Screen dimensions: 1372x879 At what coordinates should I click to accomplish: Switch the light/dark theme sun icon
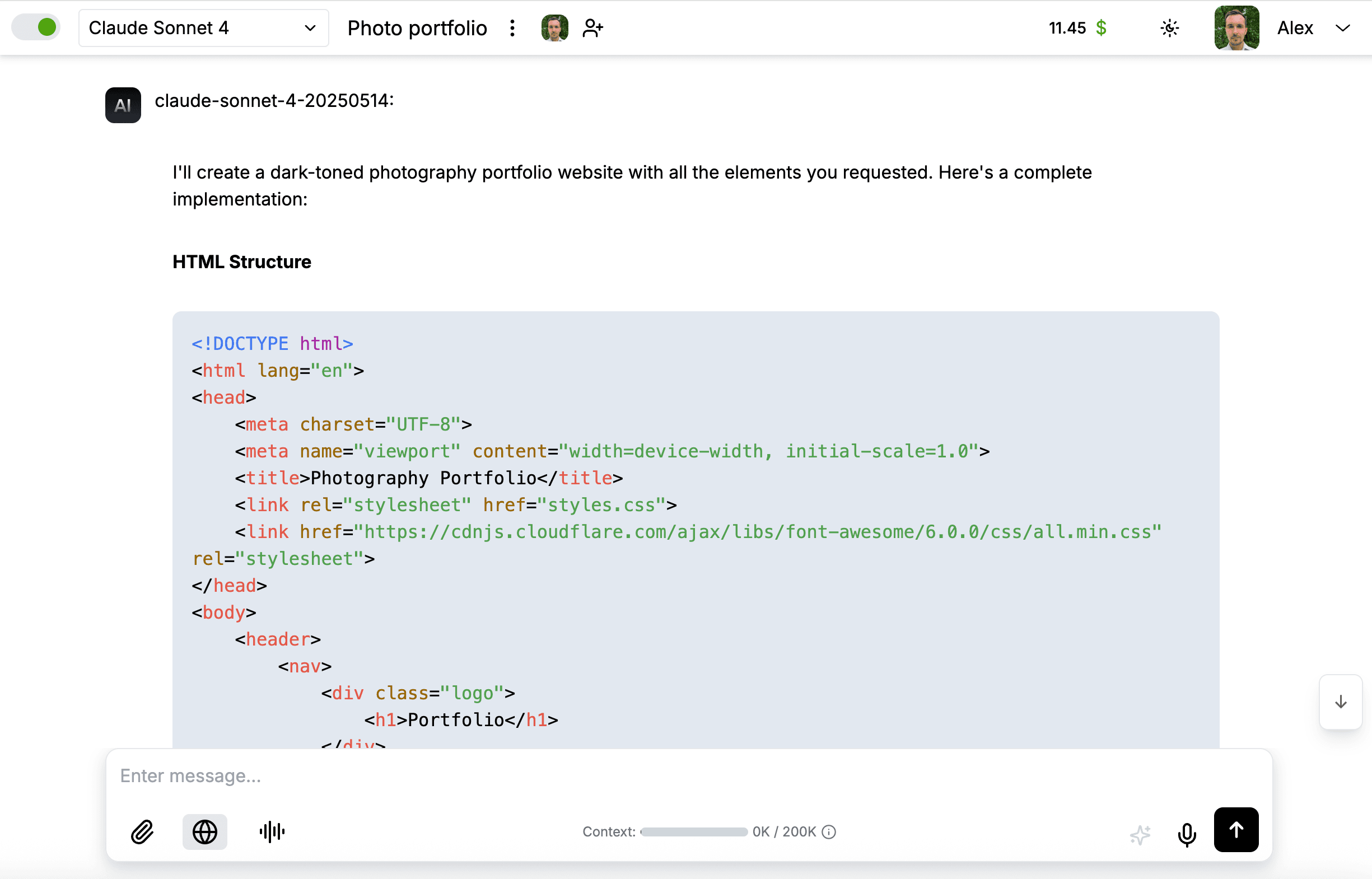[x=1169, y=28]
